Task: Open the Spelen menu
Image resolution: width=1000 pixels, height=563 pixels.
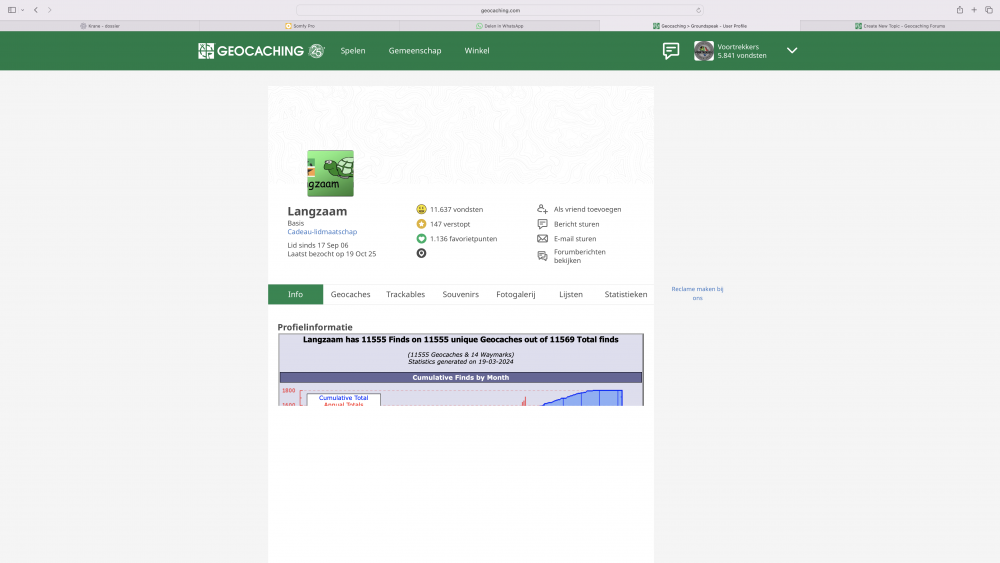Action: (353, 50)
